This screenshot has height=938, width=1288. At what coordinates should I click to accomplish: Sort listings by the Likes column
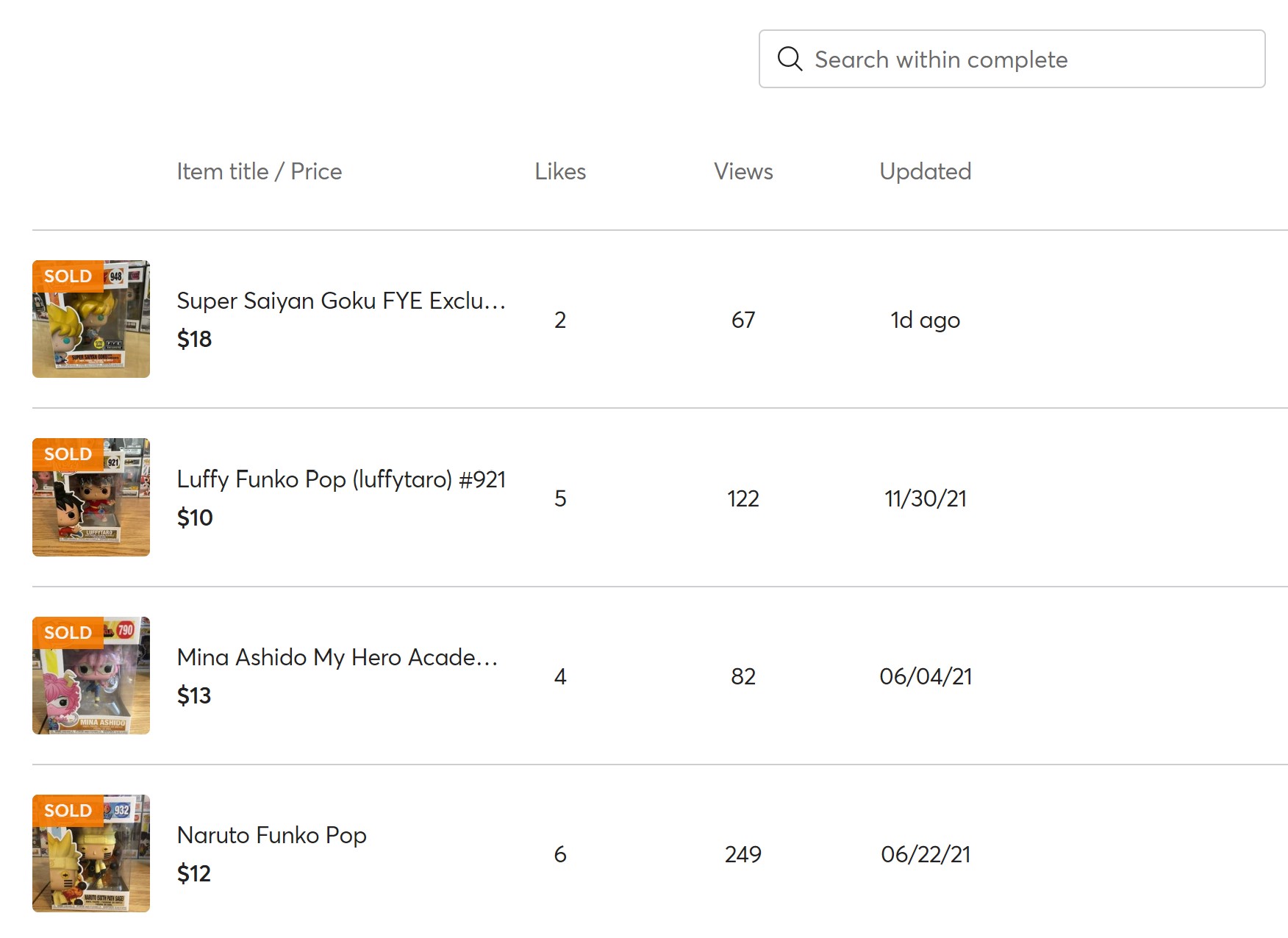[560, 171]
